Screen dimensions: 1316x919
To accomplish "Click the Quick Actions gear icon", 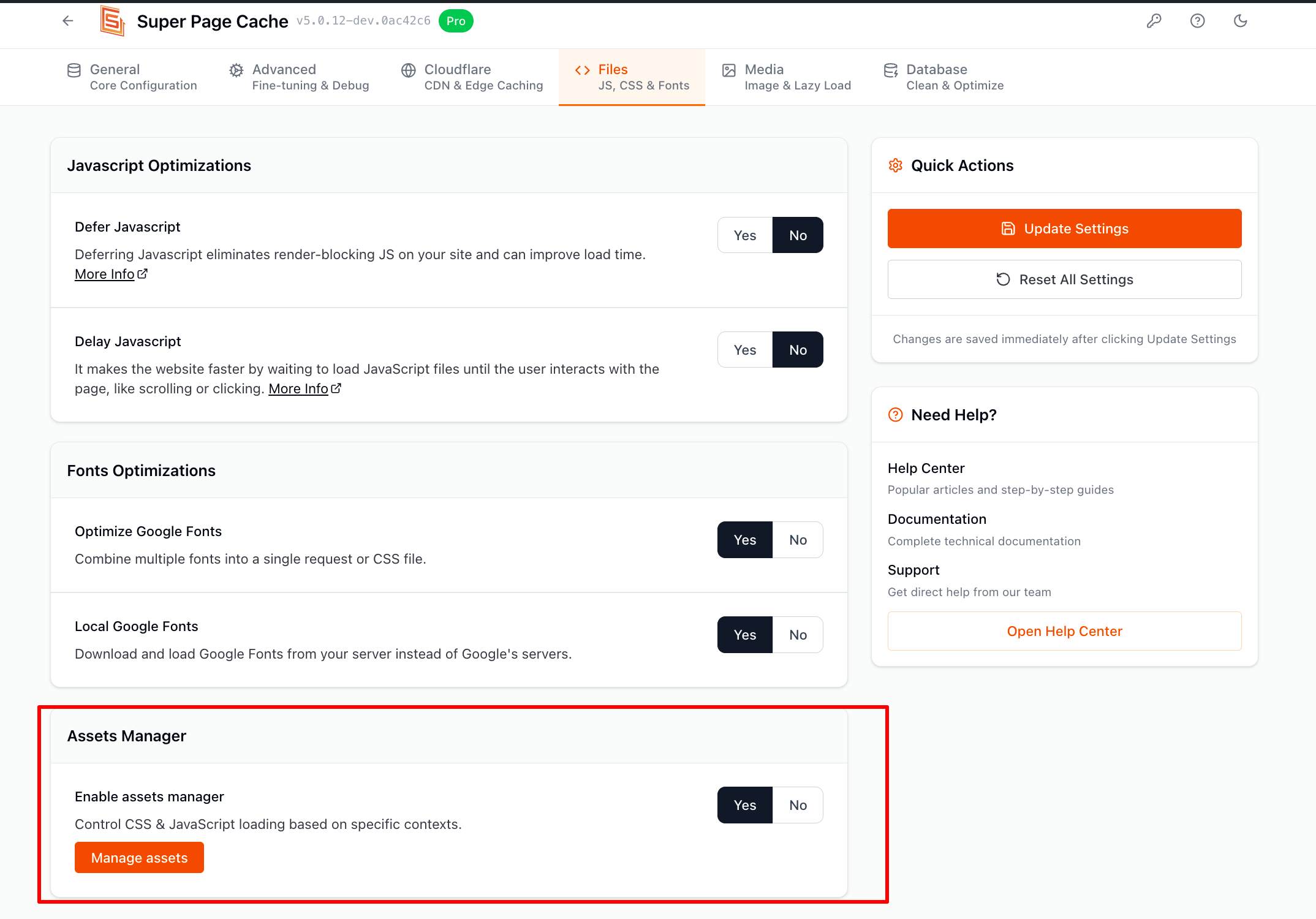I will click(x=895, y=165).
